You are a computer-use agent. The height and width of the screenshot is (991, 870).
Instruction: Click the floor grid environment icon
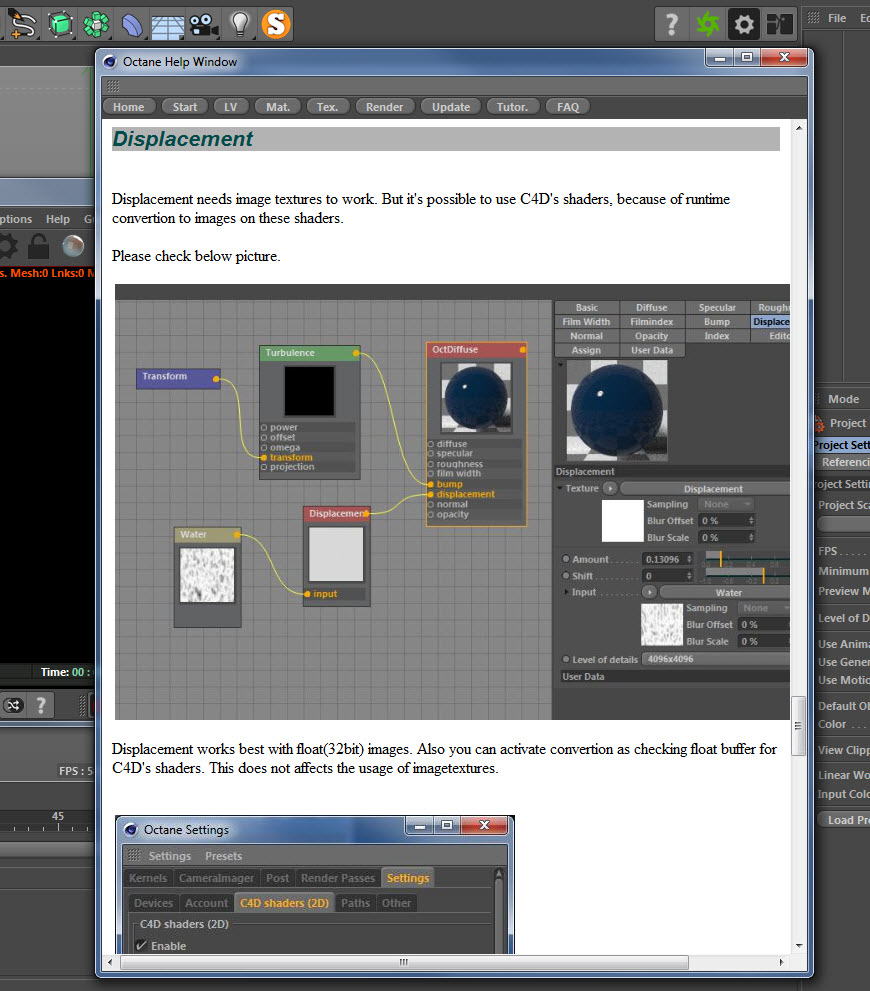click(167, 26)
